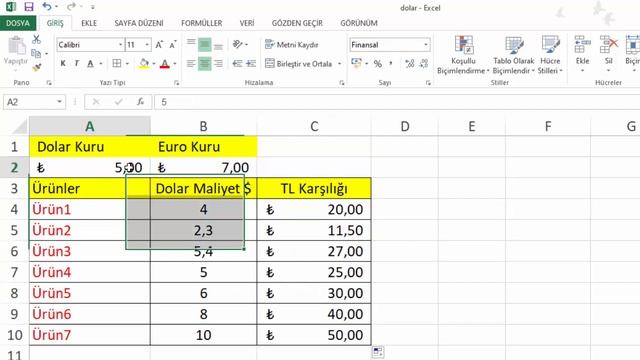This screenshot has width=640, height=360.
Task: Decrease font size with the small A icon
Action: [173, 44]
